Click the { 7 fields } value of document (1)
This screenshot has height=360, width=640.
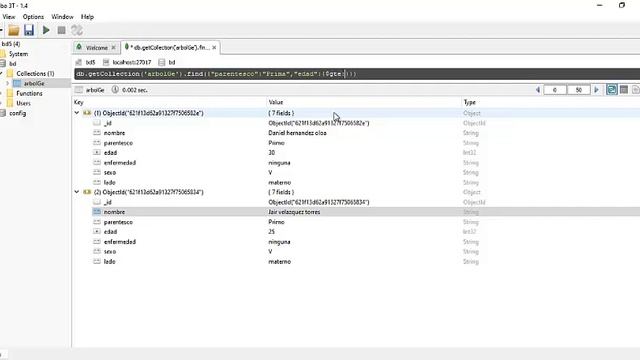281,113
